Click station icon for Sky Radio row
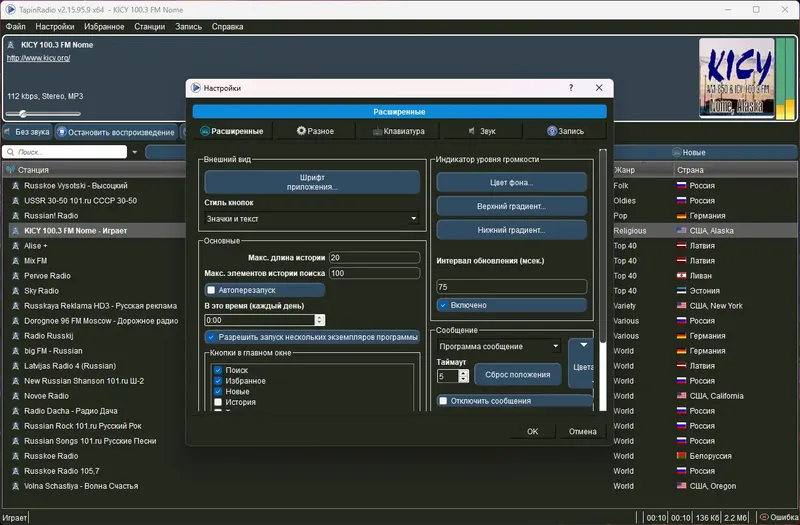Screen dimensions: 800x525 coord(15,291)
